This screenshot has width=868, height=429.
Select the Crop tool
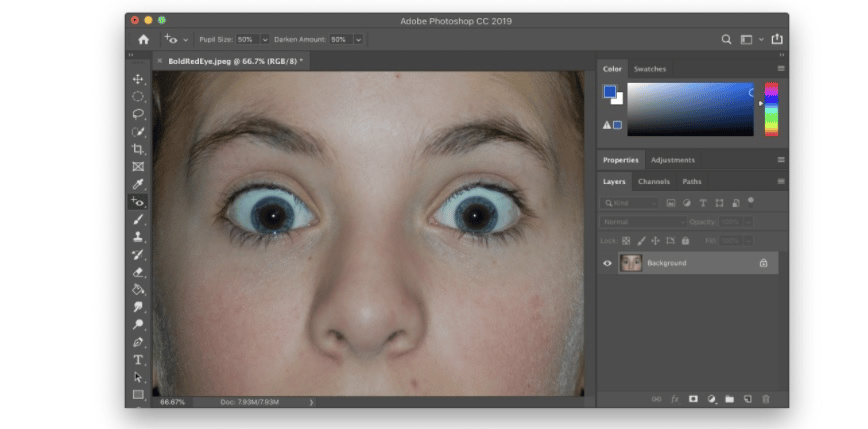coord(138,149)
